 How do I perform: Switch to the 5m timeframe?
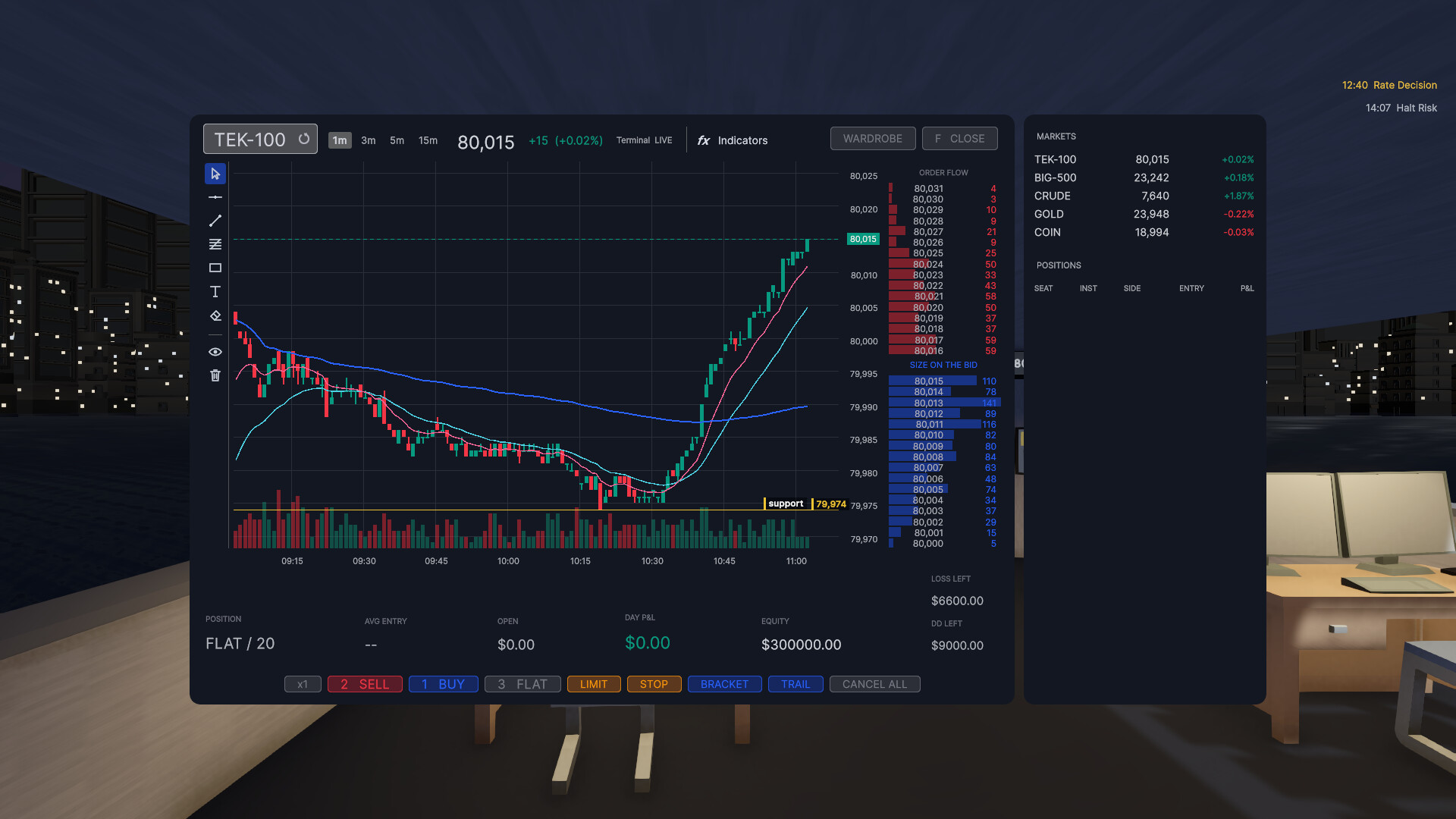pyautogui.click(x=397, y=140)
